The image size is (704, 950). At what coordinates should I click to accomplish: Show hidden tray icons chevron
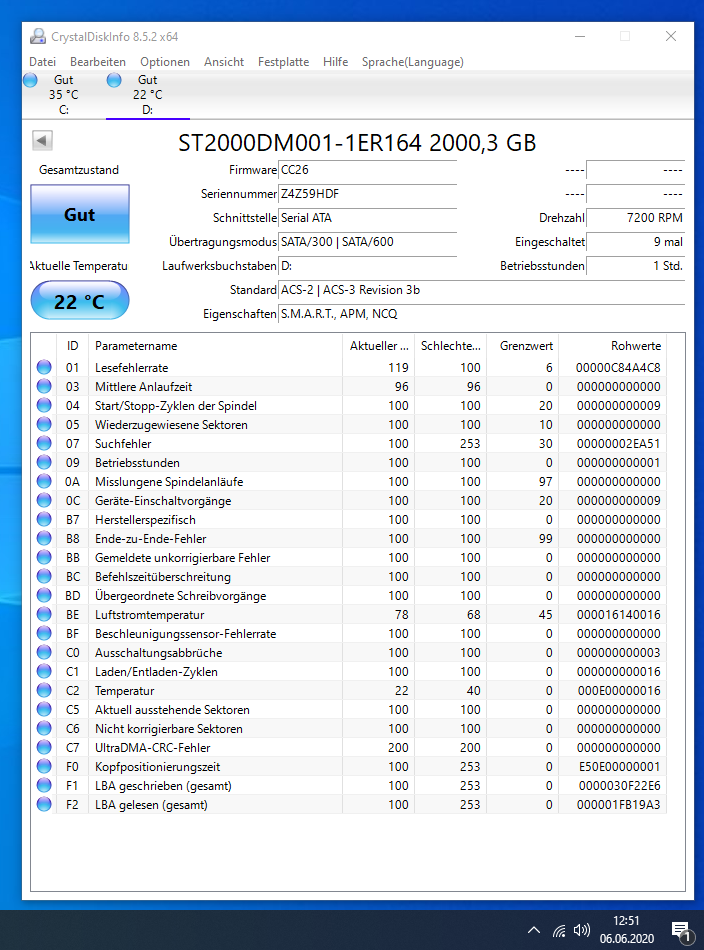534,930
